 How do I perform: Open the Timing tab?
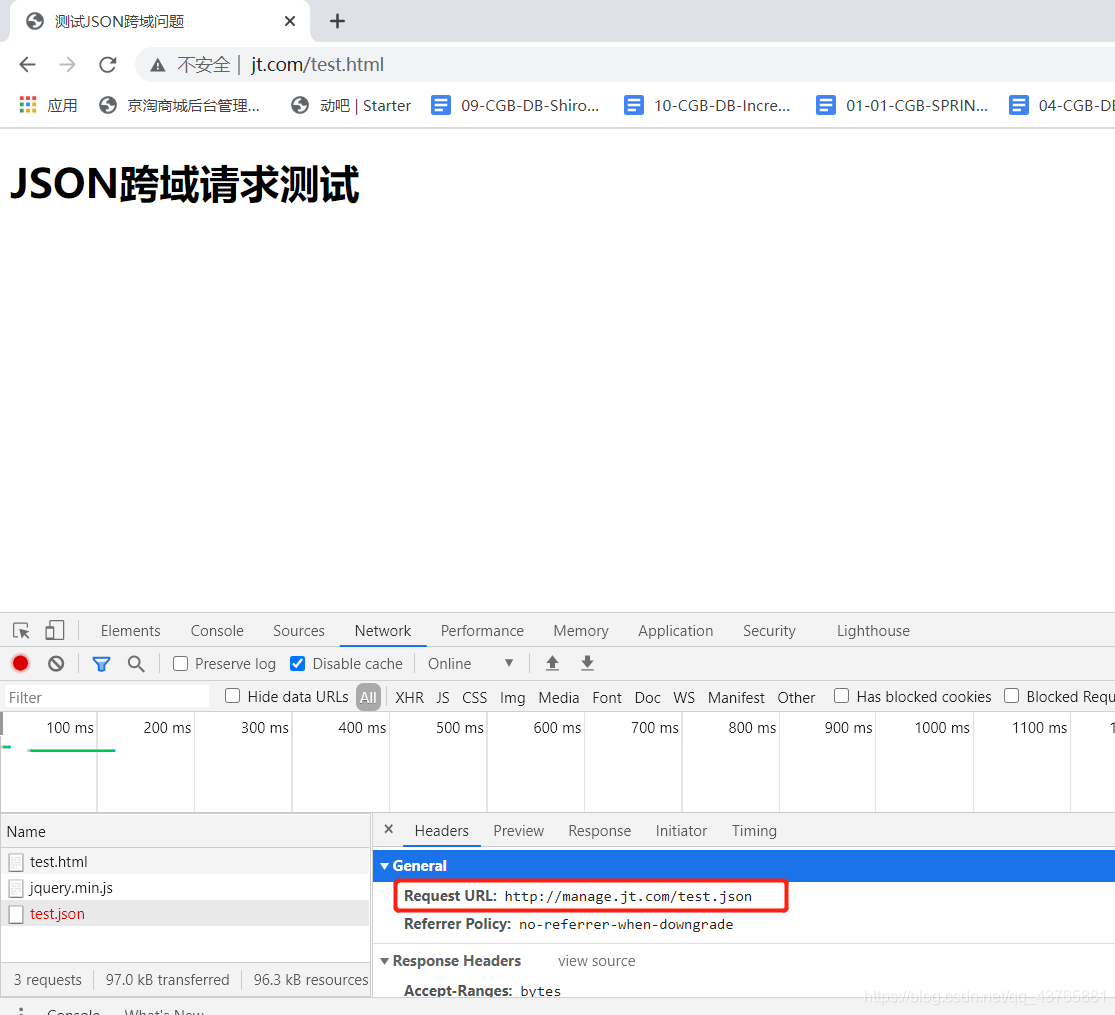point(754,830)
